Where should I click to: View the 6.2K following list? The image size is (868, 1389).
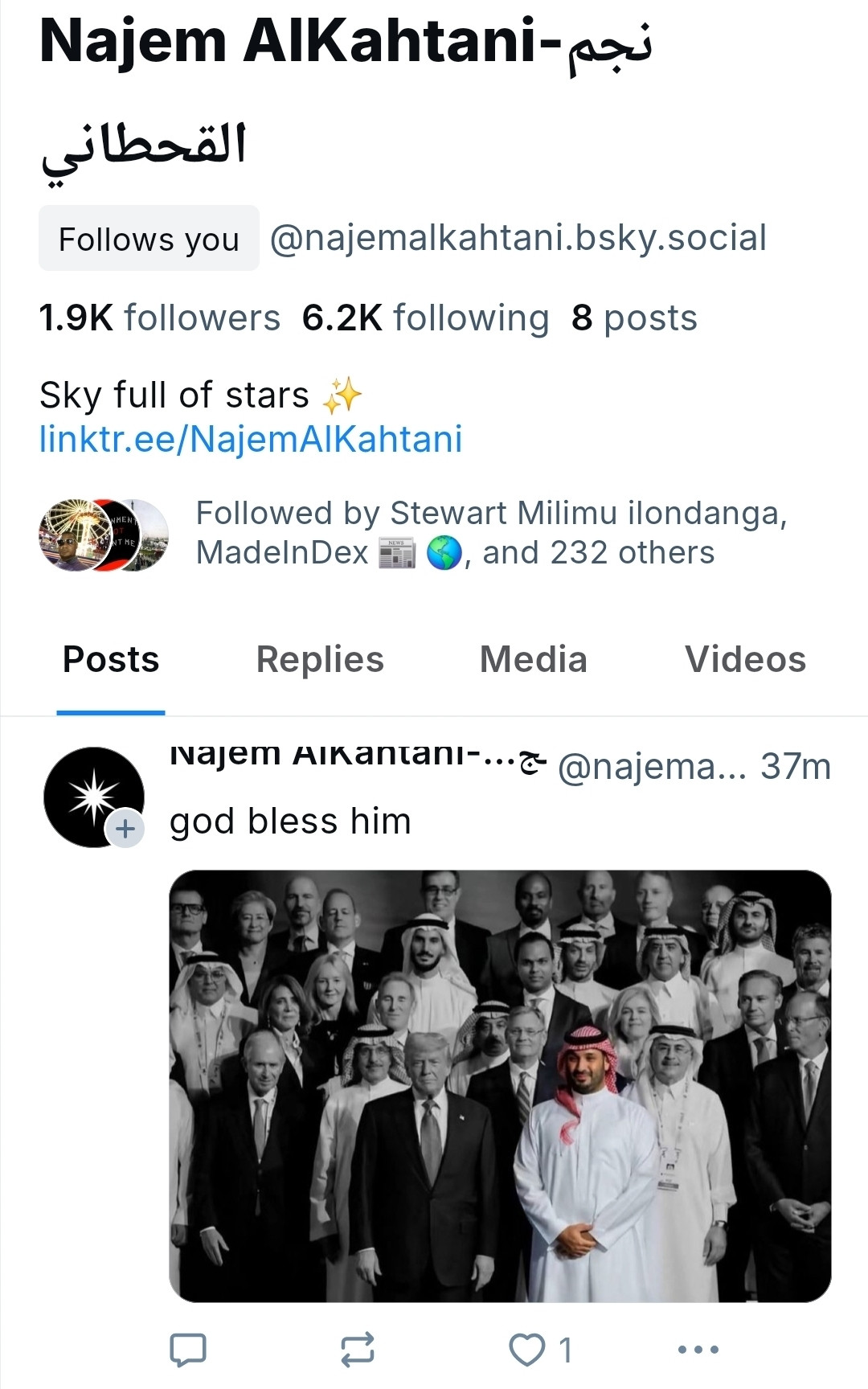click(x=425, y=318)
